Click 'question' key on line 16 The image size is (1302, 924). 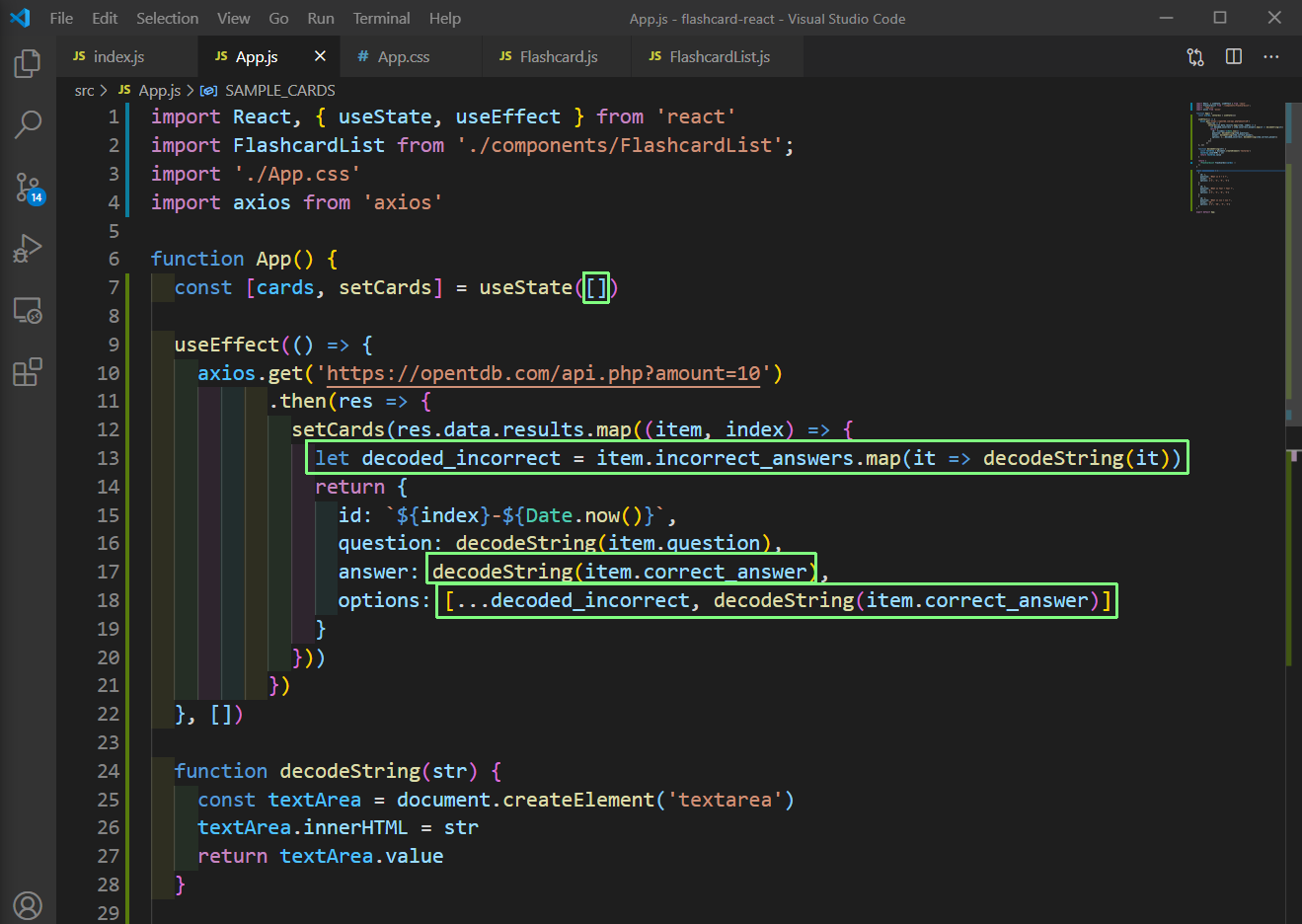point(385,543)
